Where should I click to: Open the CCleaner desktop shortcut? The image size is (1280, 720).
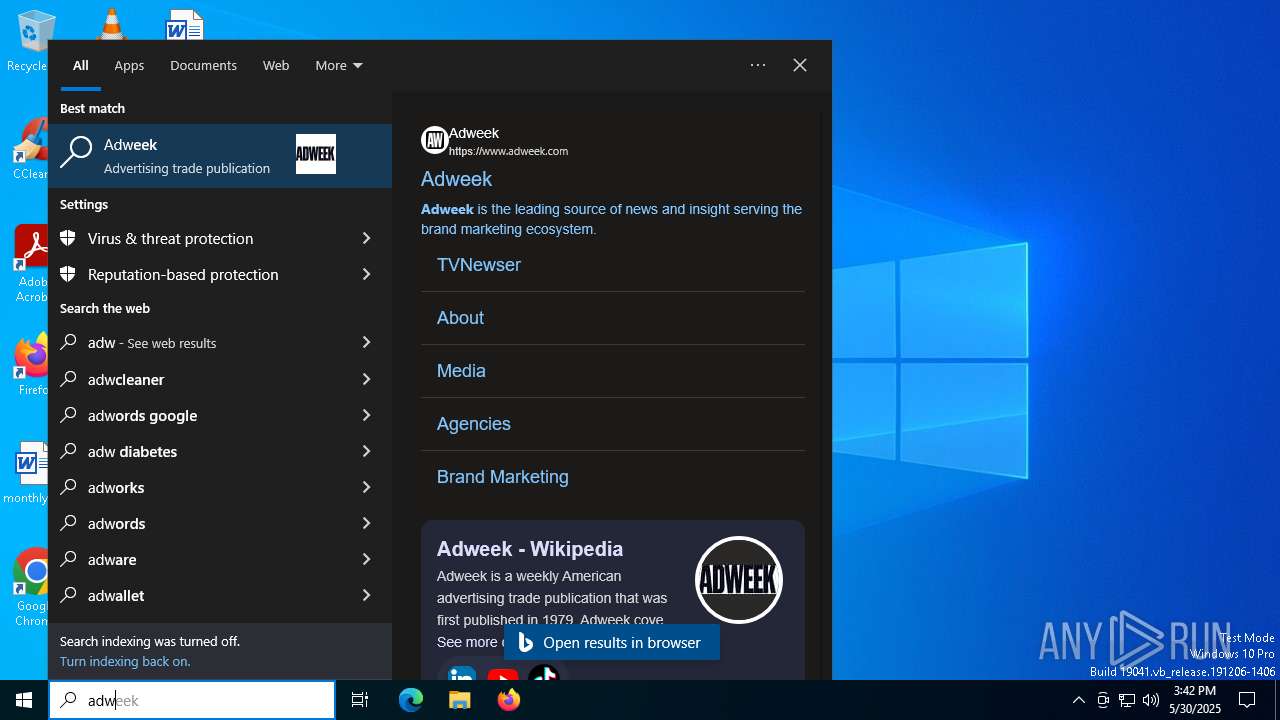(30, 150)
